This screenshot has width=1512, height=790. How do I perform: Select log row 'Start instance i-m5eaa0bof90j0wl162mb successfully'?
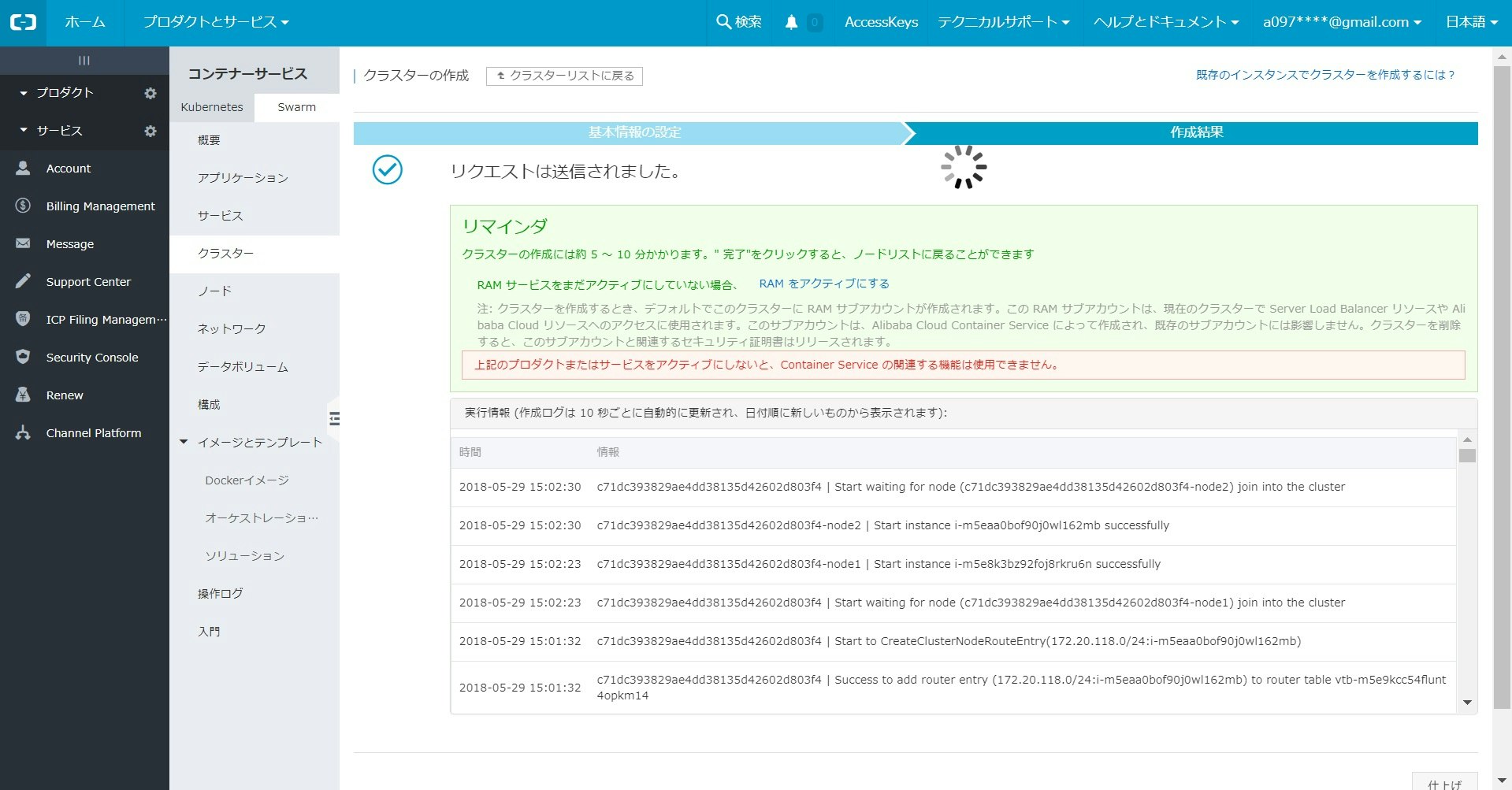coord(953,525)
